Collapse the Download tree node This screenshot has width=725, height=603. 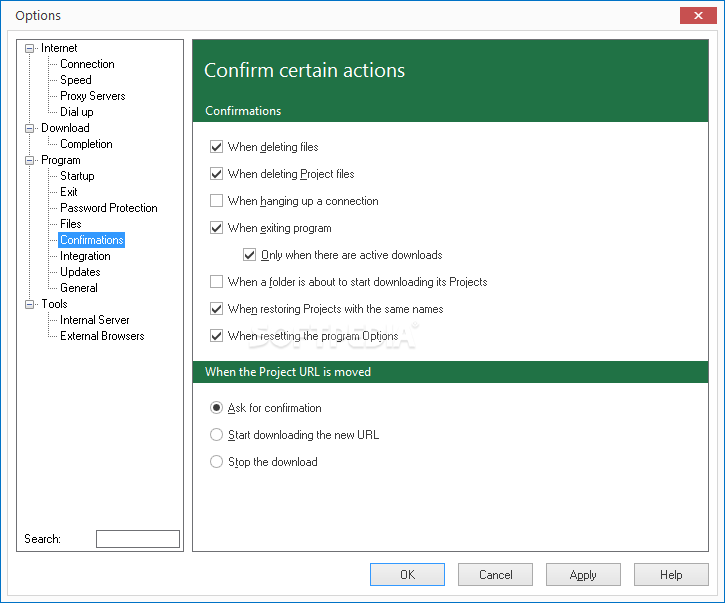click(x=30, y=128)
